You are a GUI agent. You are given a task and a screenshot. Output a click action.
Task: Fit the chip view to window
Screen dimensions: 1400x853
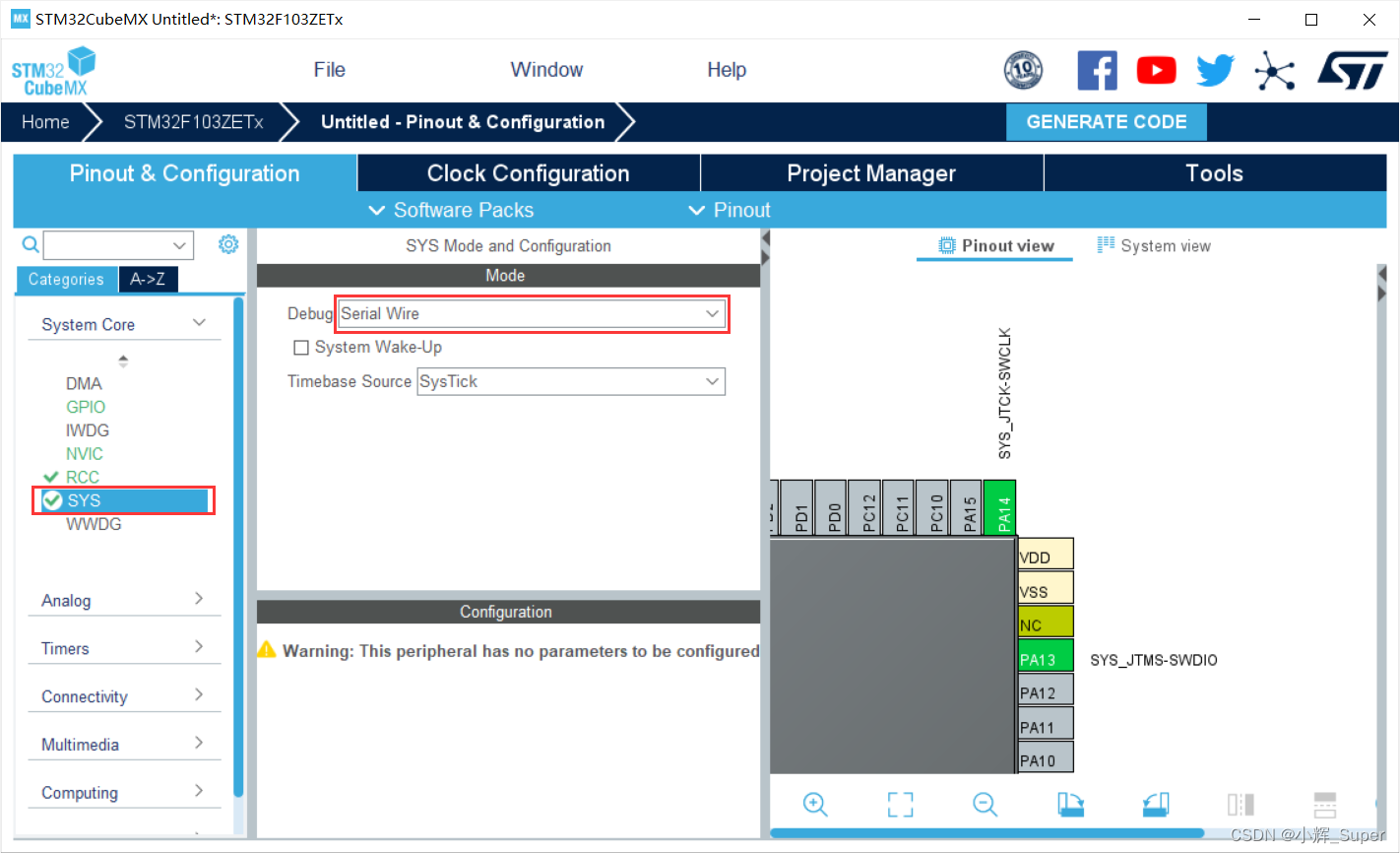click(x=900, y=805)
